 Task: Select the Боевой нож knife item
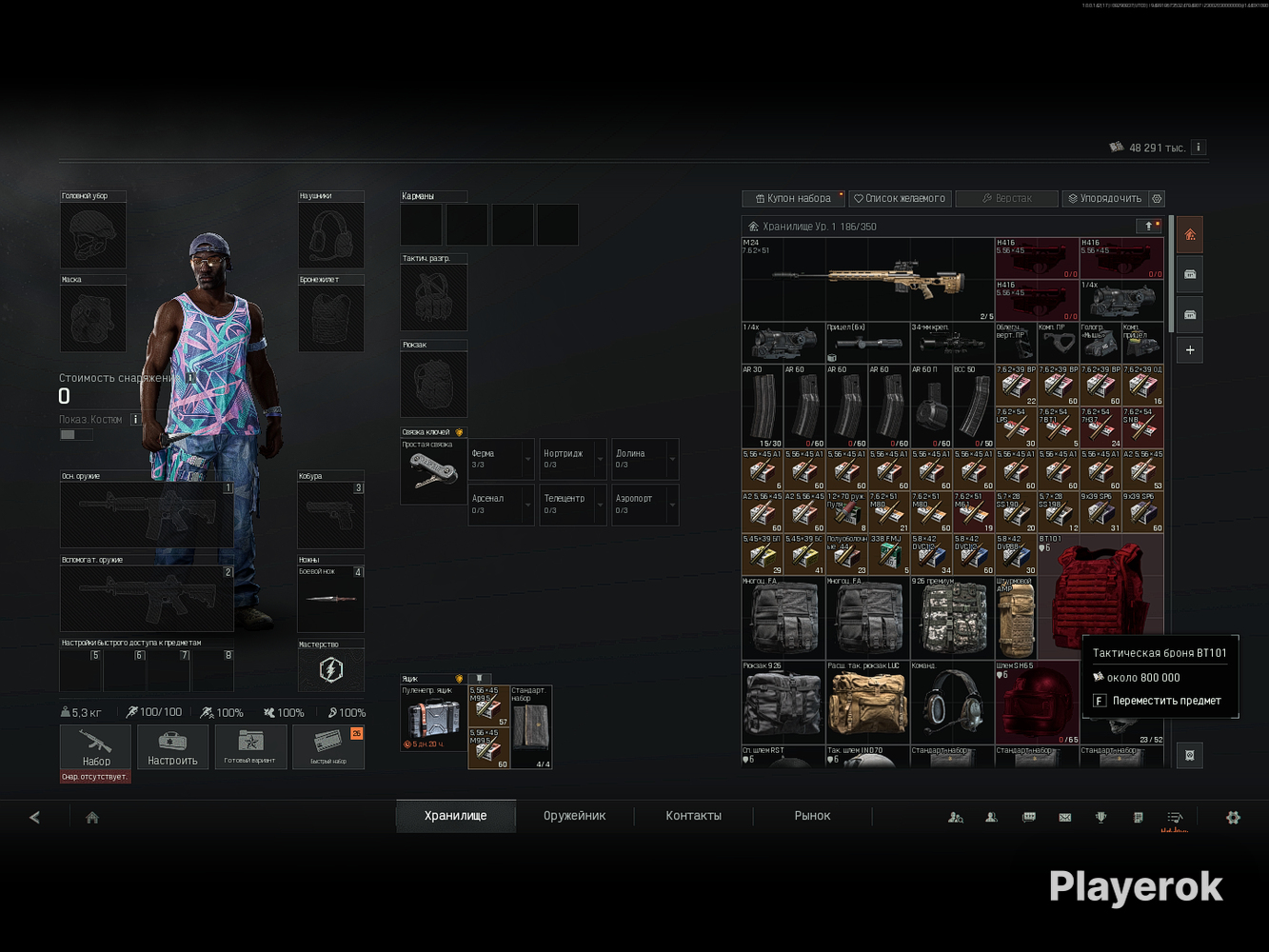tap(331, 599)
